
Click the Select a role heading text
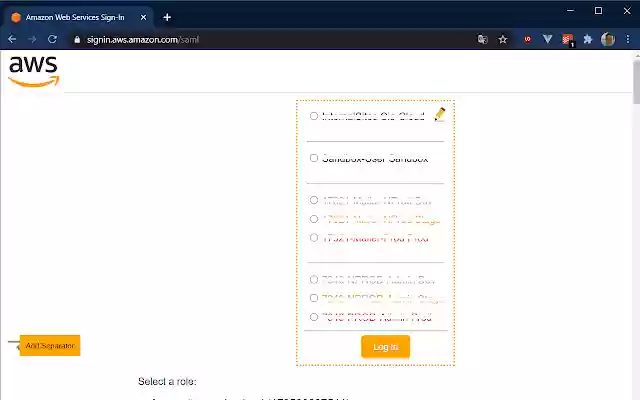167,381
